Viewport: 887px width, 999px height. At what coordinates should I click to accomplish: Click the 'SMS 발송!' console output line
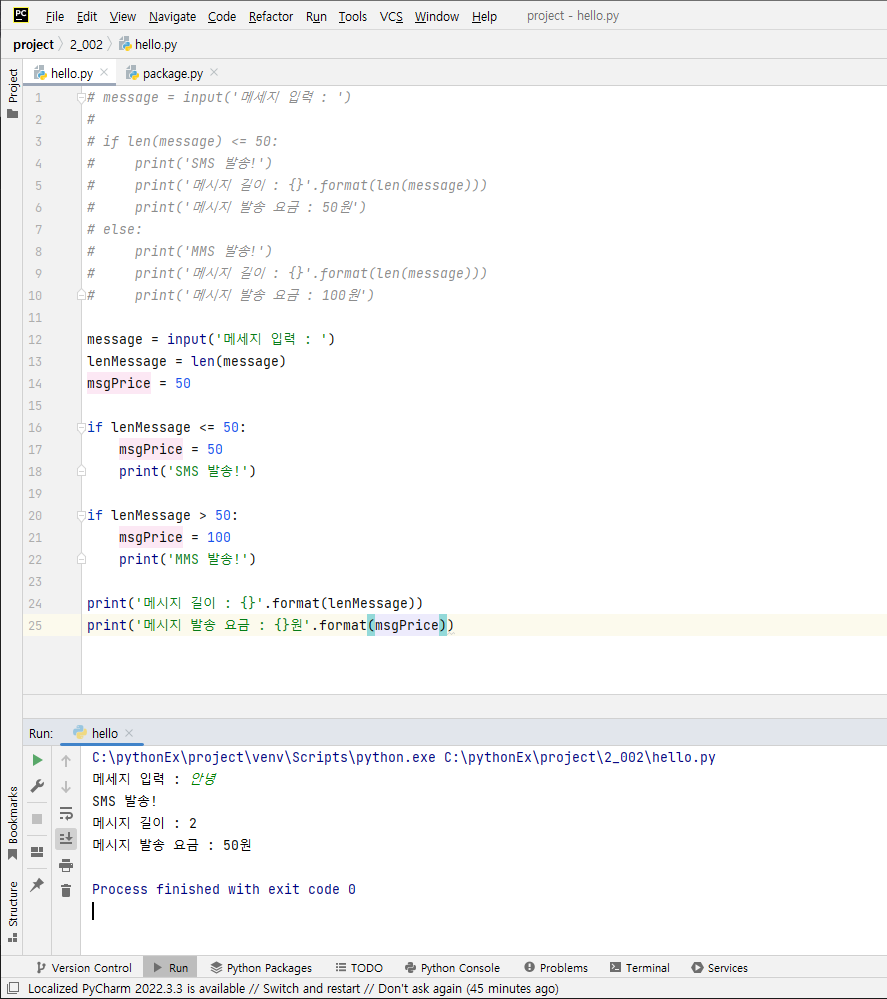click(124, 801)
